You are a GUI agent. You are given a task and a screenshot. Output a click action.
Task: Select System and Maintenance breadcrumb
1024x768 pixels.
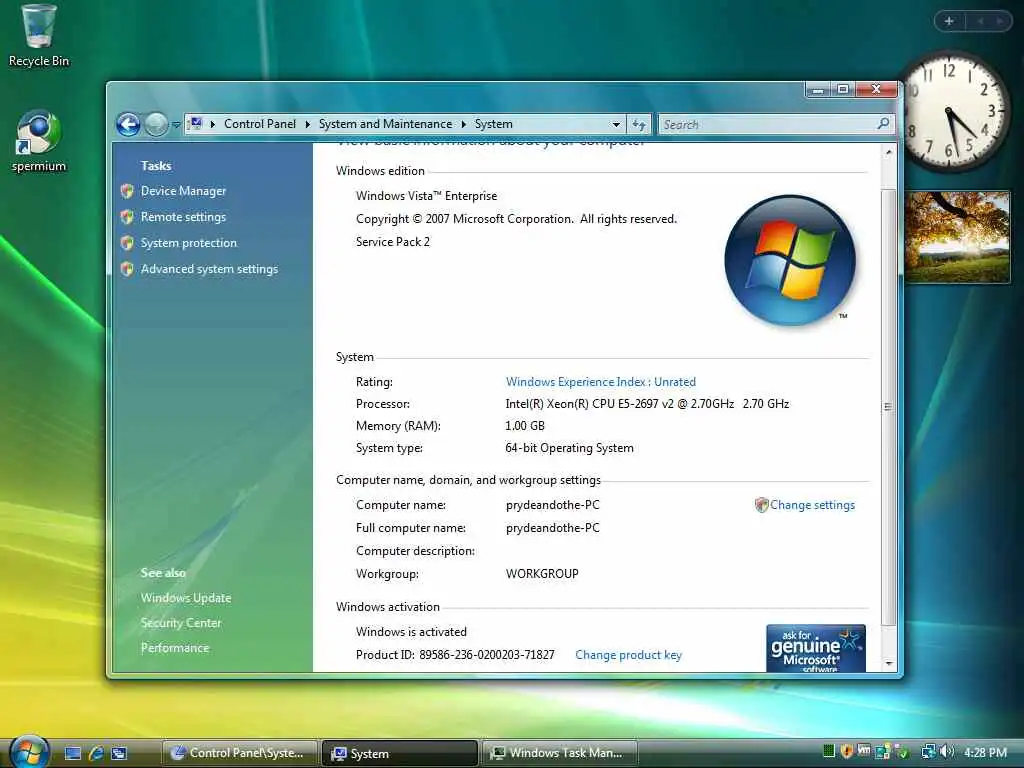tap(385, 124)
